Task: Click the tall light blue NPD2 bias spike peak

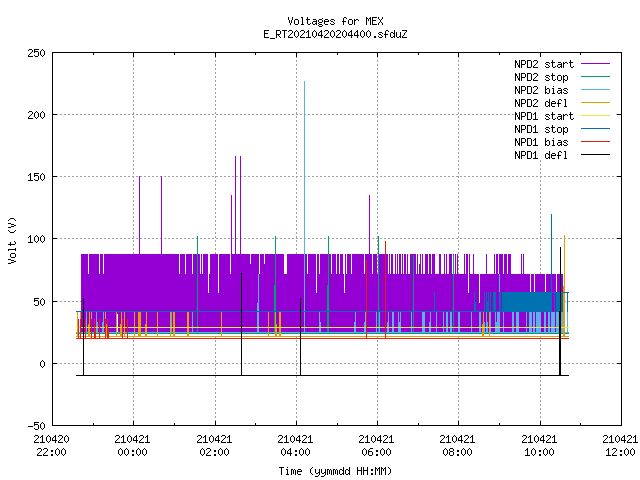Action: point(304,82)
